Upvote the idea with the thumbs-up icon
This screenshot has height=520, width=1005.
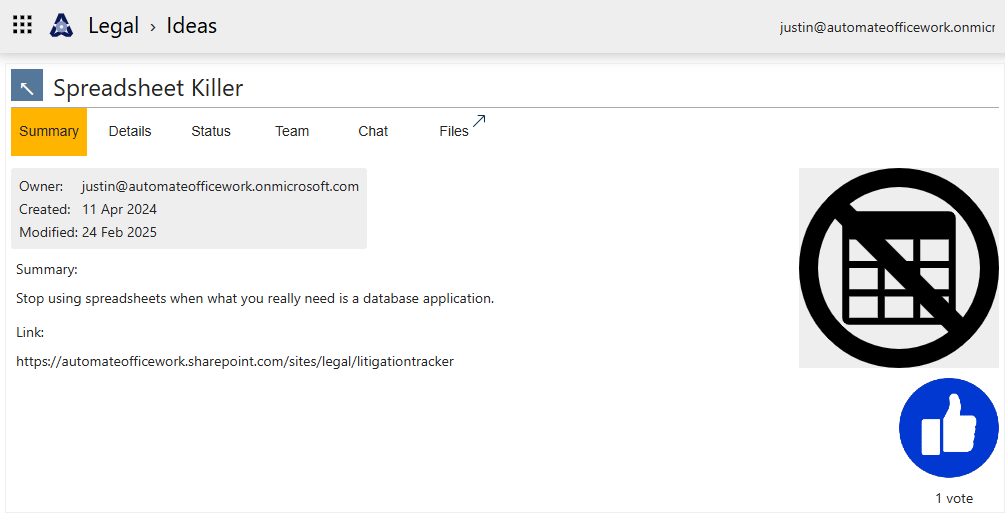click(948, 428)
